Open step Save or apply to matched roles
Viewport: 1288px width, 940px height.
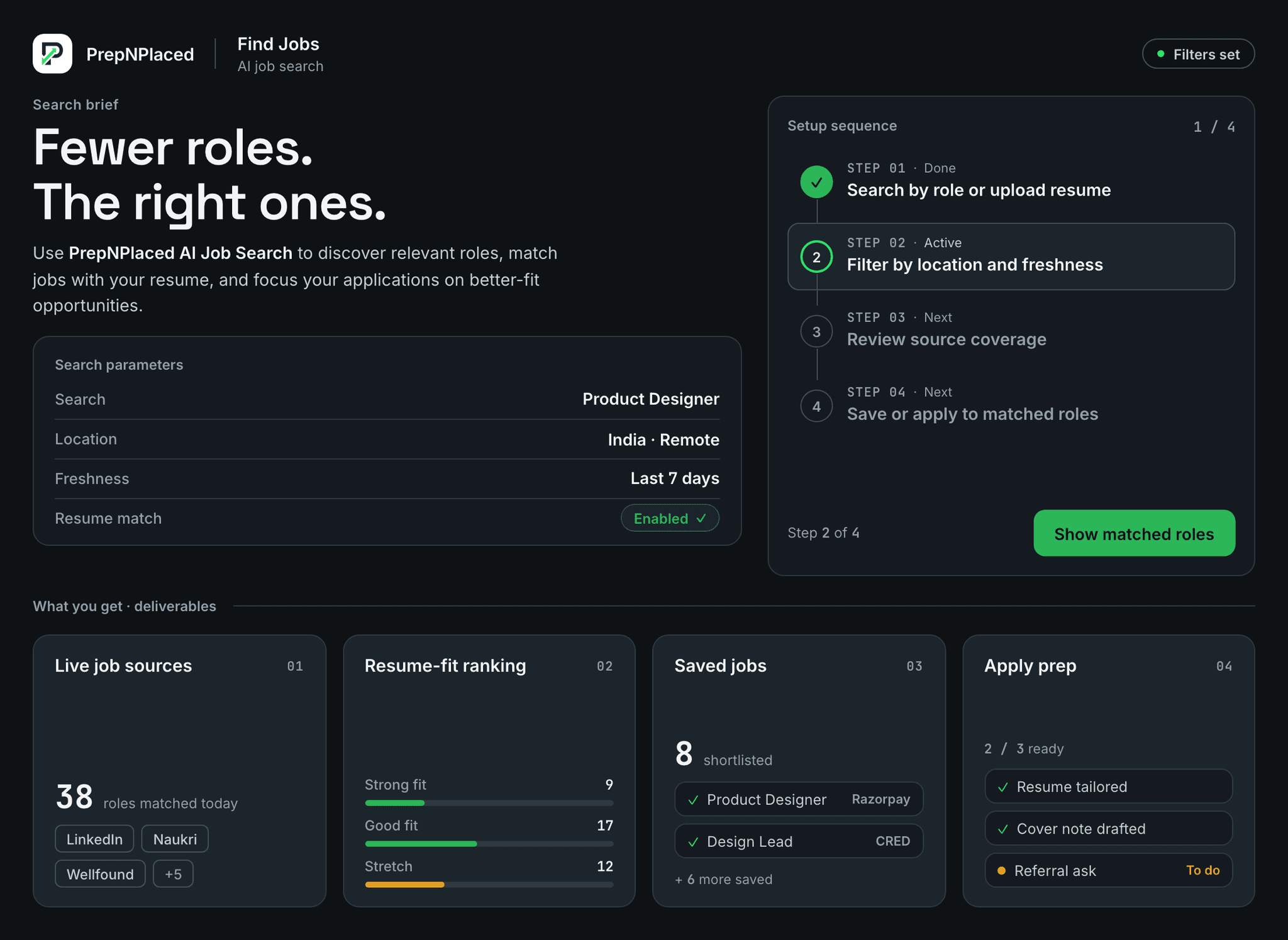click(972, 414)
